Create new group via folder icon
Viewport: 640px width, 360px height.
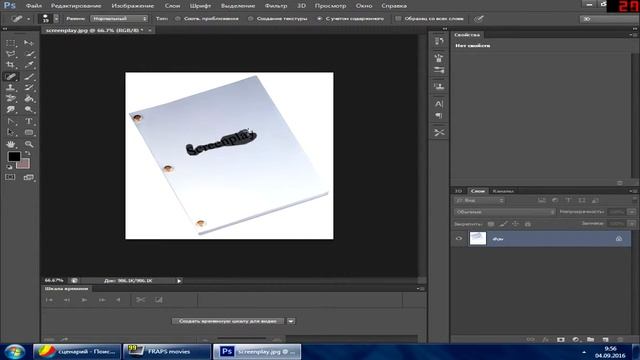click(x=590, y=339)
